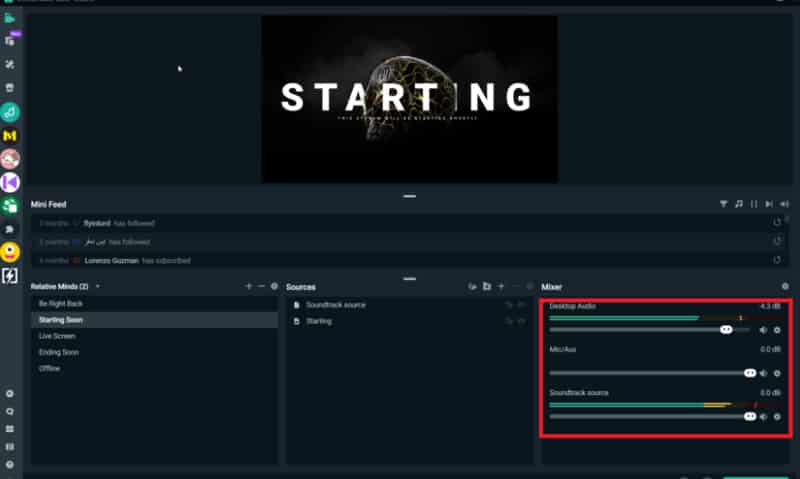Open the teal music note app in the sidebar

[10, 112]
